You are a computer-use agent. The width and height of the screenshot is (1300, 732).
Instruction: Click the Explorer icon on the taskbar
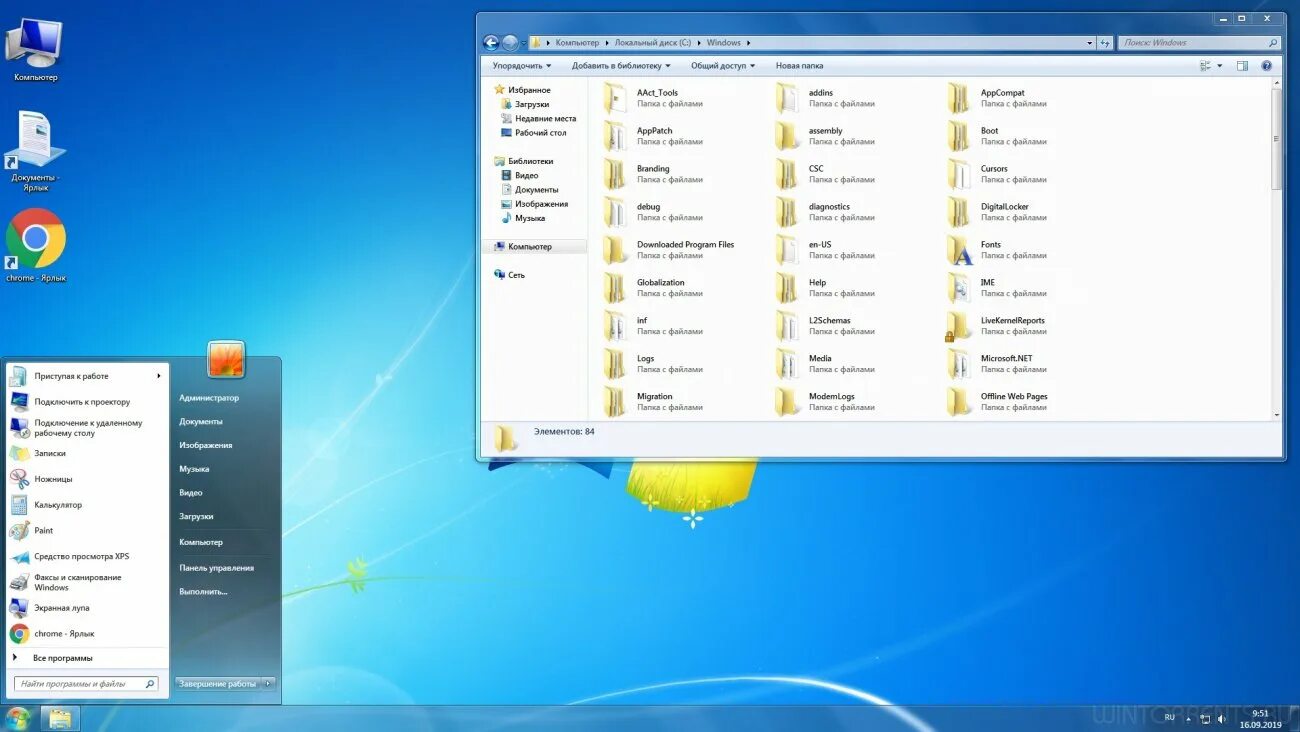tap(60, 718)
